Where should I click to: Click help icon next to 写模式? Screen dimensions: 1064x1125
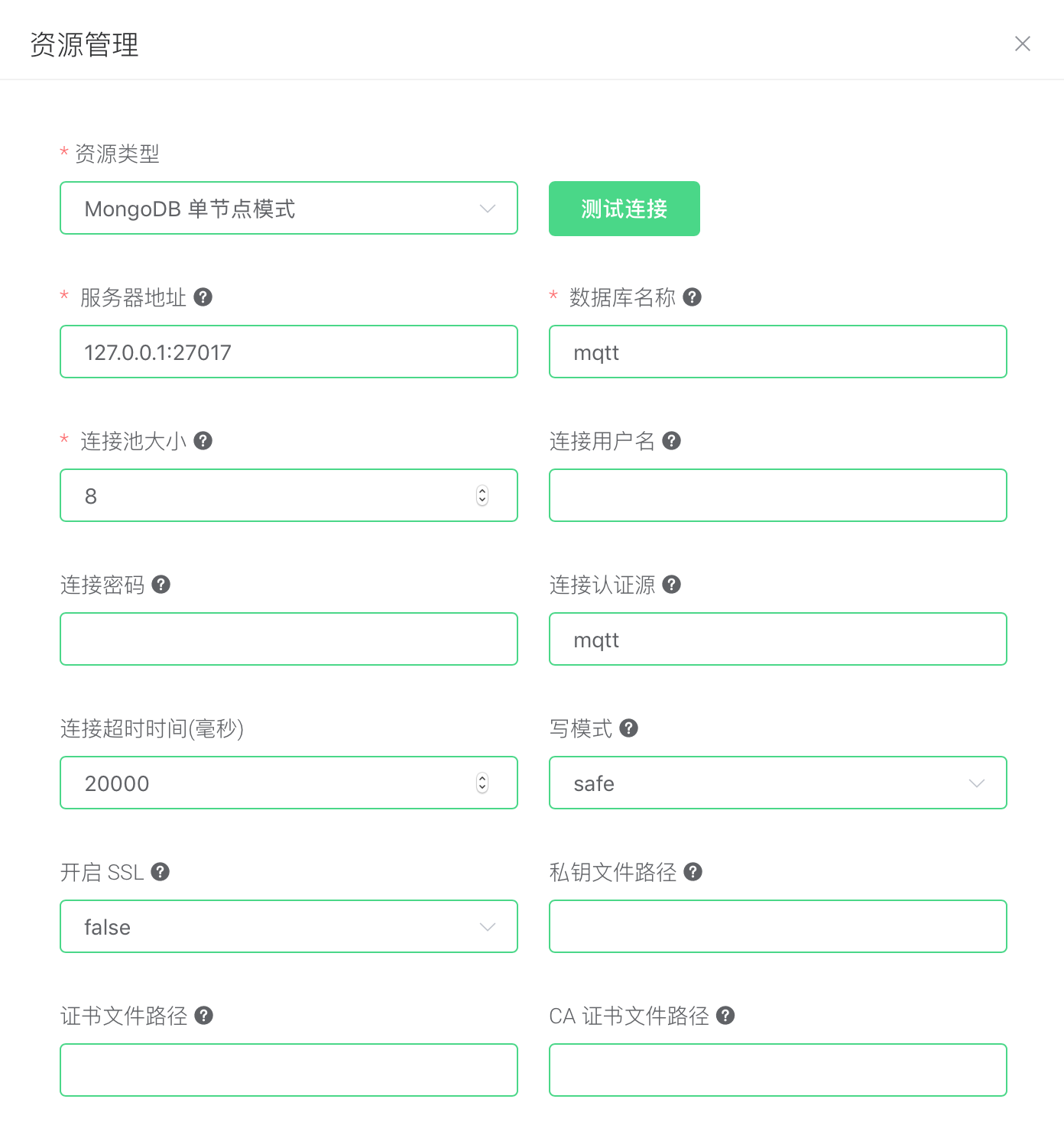tap(628, 728)
